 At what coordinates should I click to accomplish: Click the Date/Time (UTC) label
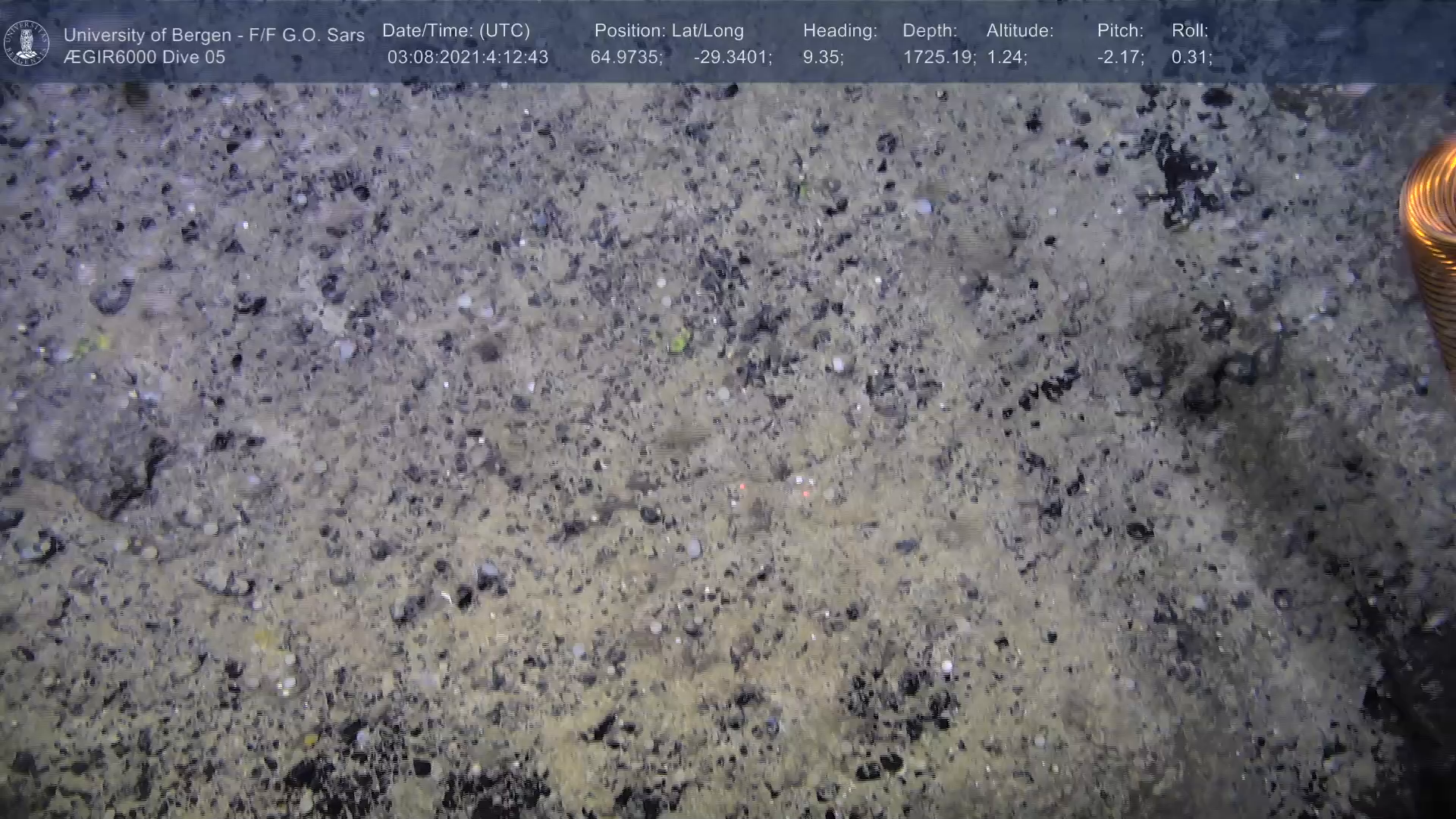pyautogui.click(x=456, y=31)
